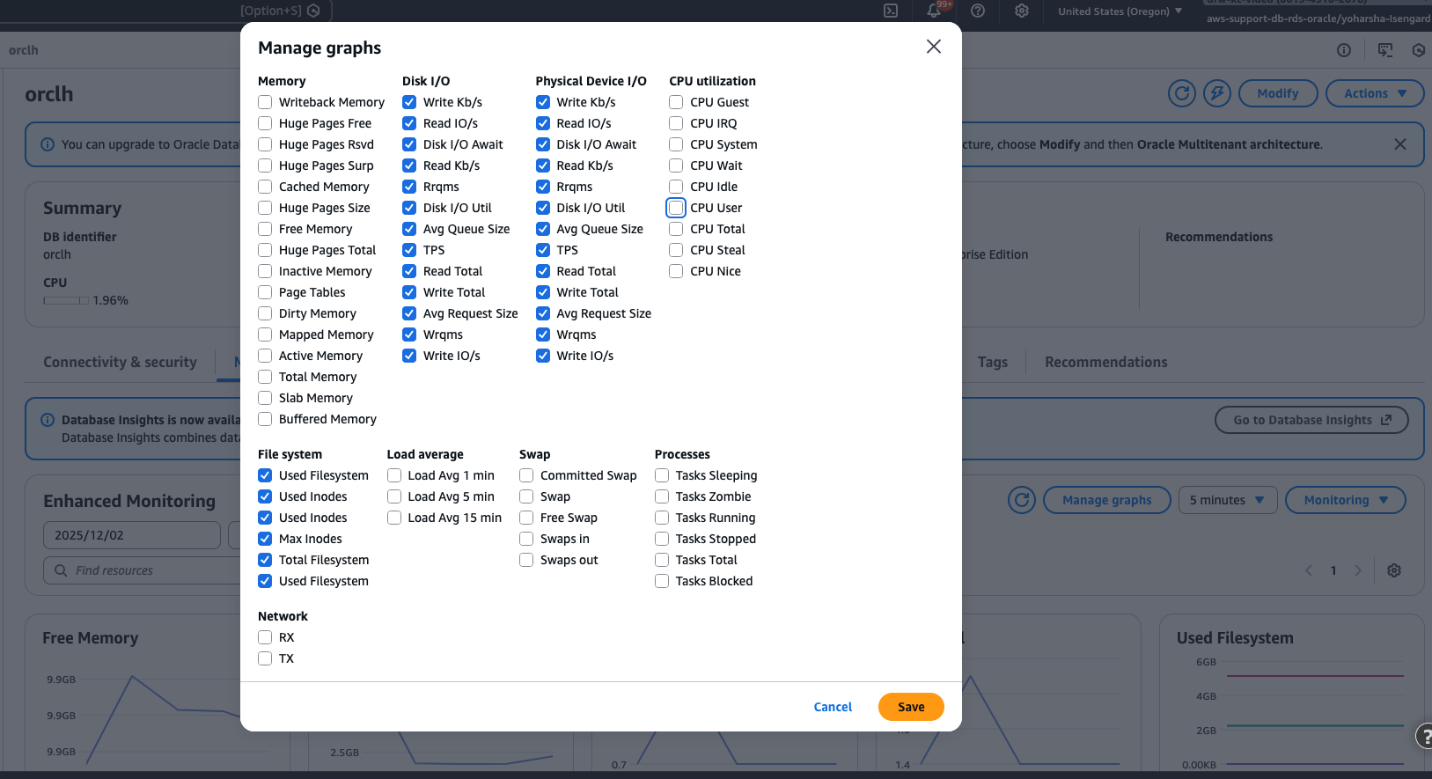
Task: Enable the CPU User checkbox
Action: 677,208
